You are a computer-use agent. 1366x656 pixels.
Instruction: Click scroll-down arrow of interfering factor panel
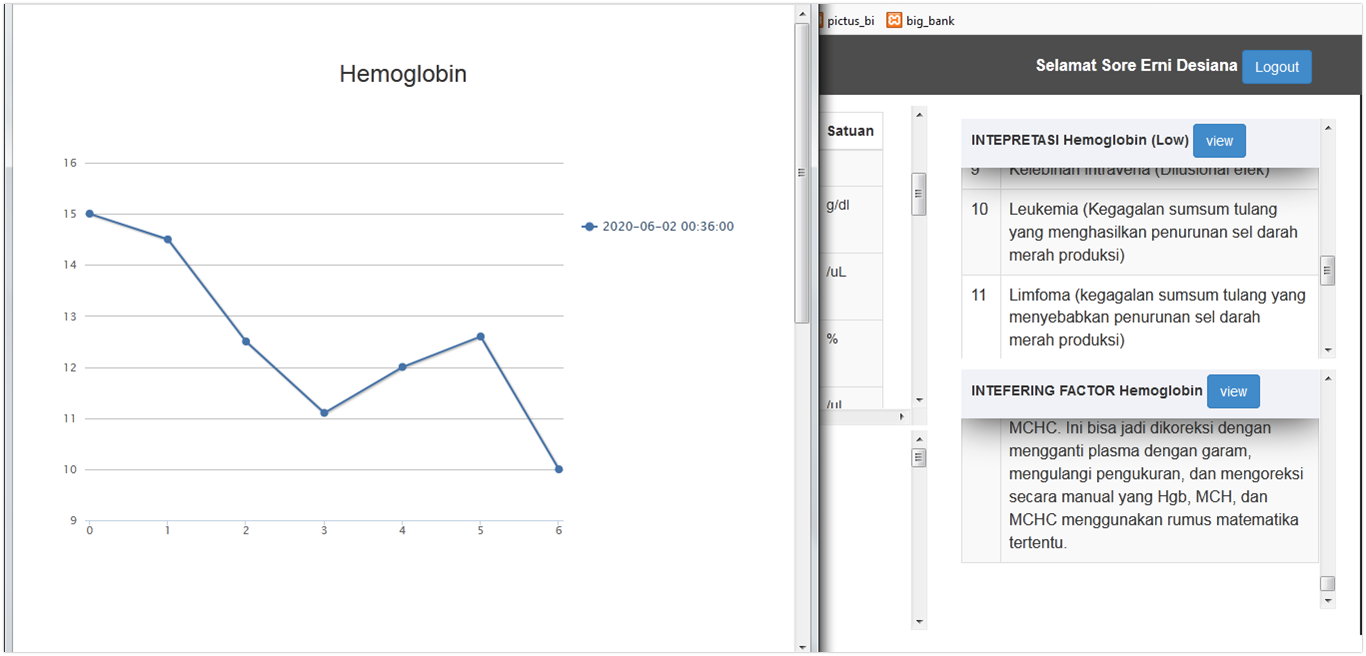[1328, 601]
